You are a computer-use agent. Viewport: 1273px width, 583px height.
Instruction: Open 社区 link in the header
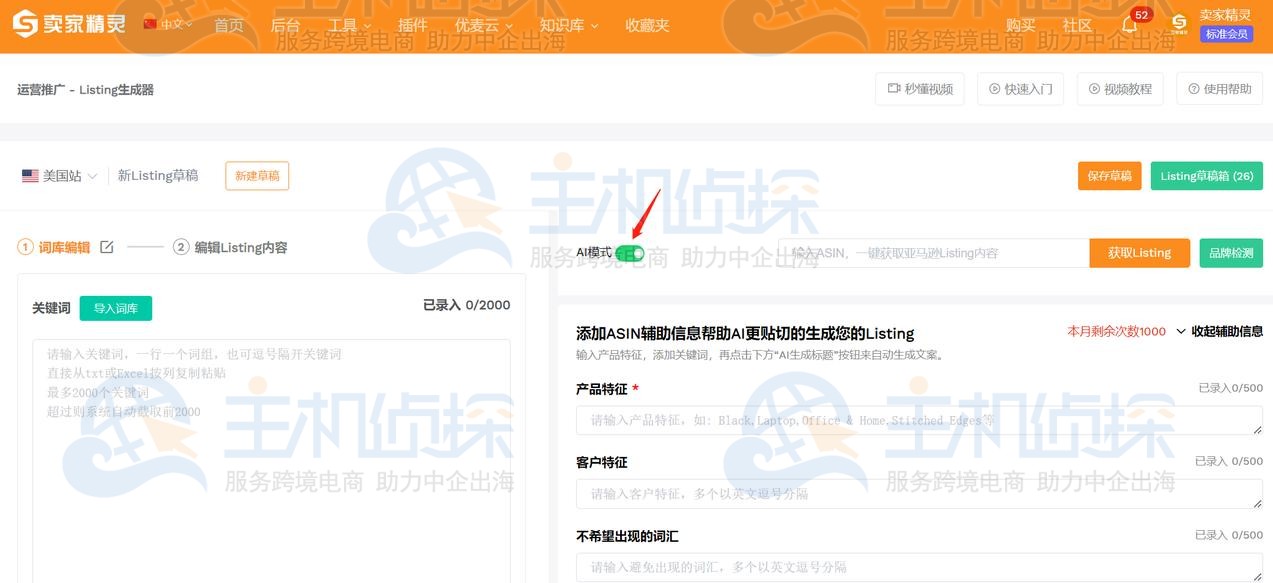tap(1077, 25)
